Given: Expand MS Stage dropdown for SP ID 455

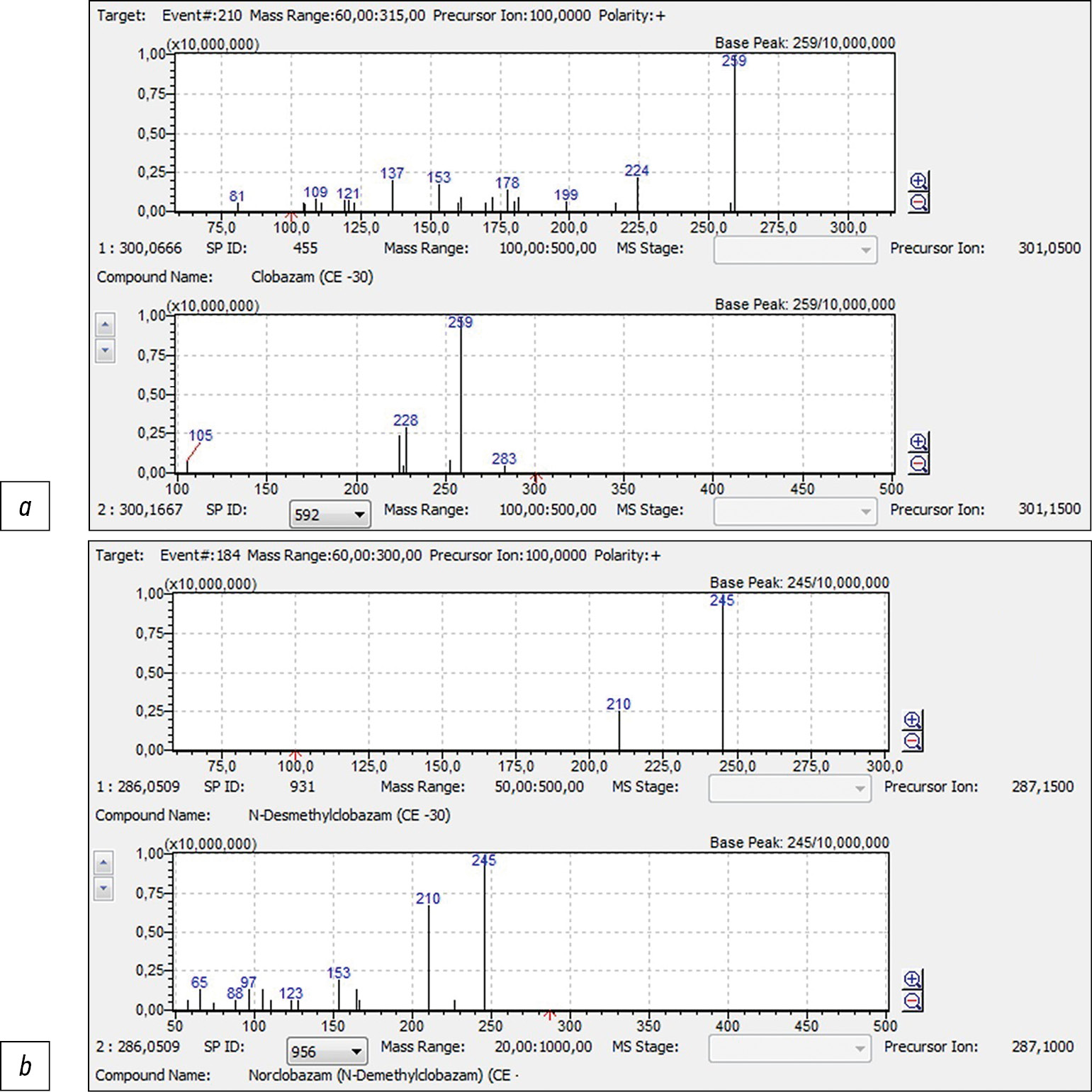Looking at the screenshot, I should click(x=865, y=250).
